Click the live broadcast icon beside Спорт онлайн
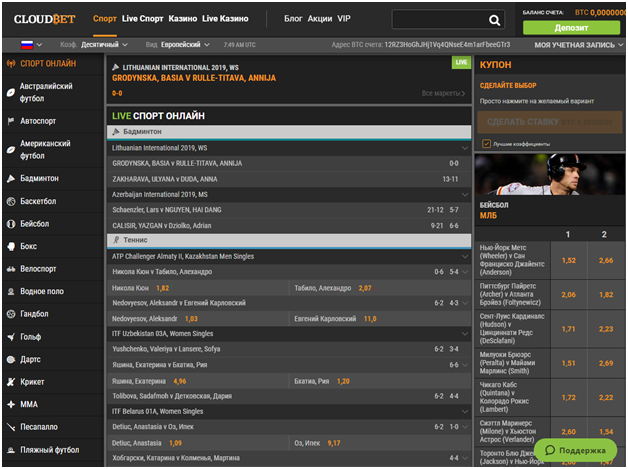 (x=11, y=64)
